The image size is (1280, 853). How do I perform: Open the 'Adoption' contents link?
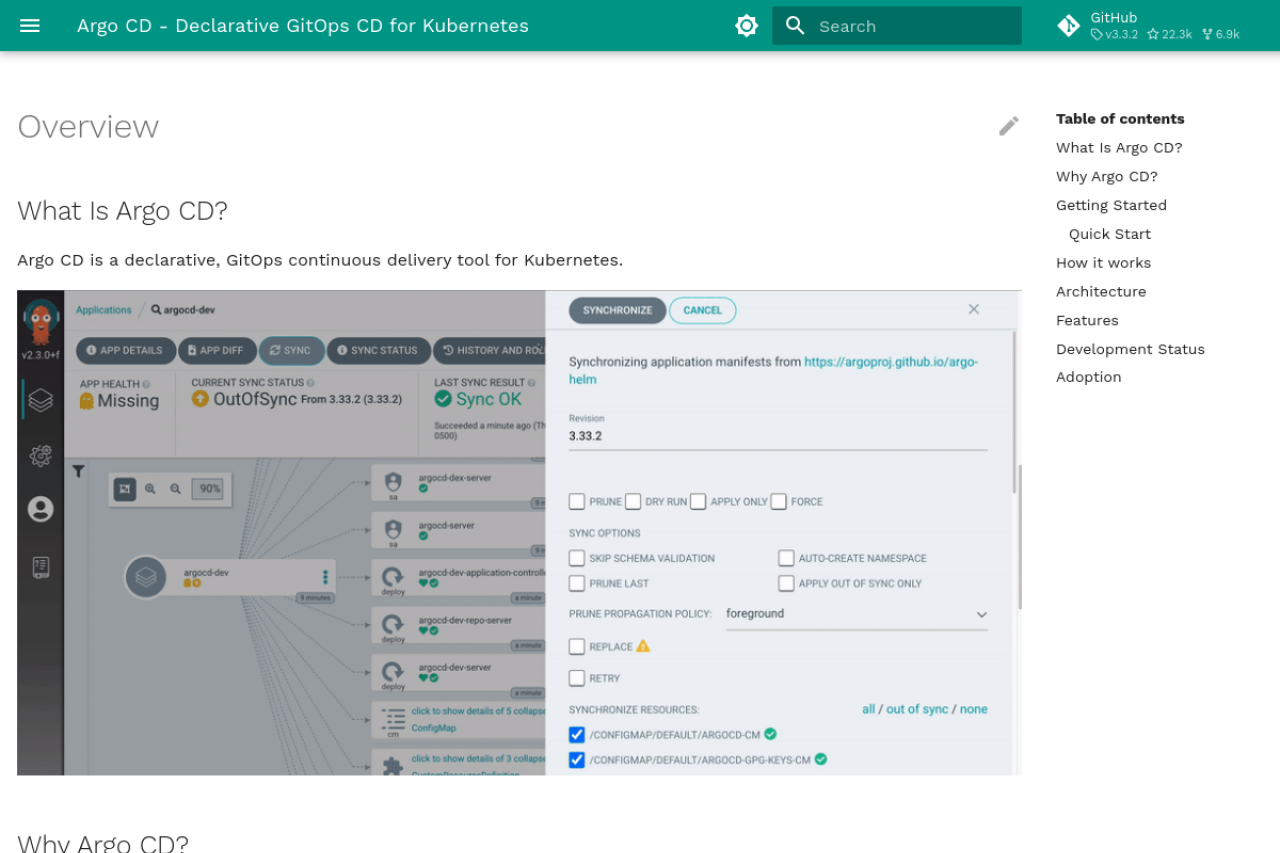[x=1088, y=377]
